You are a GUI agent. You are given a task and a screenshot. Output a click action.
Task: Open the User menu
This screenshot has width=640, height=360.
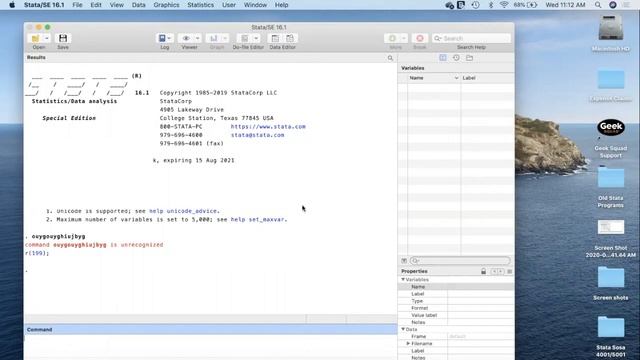click(x=229, y=5)
